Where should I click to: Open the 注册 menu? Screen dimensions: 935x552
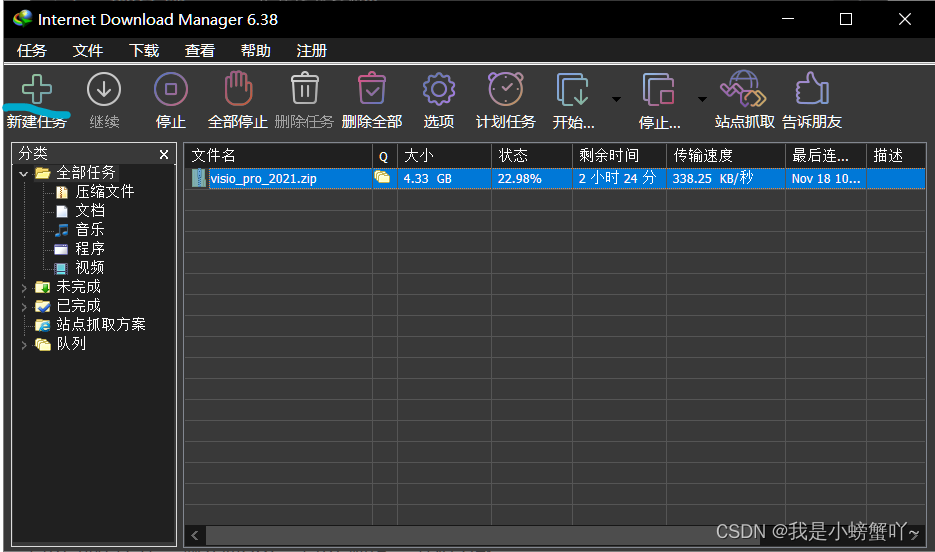[312, 51]
